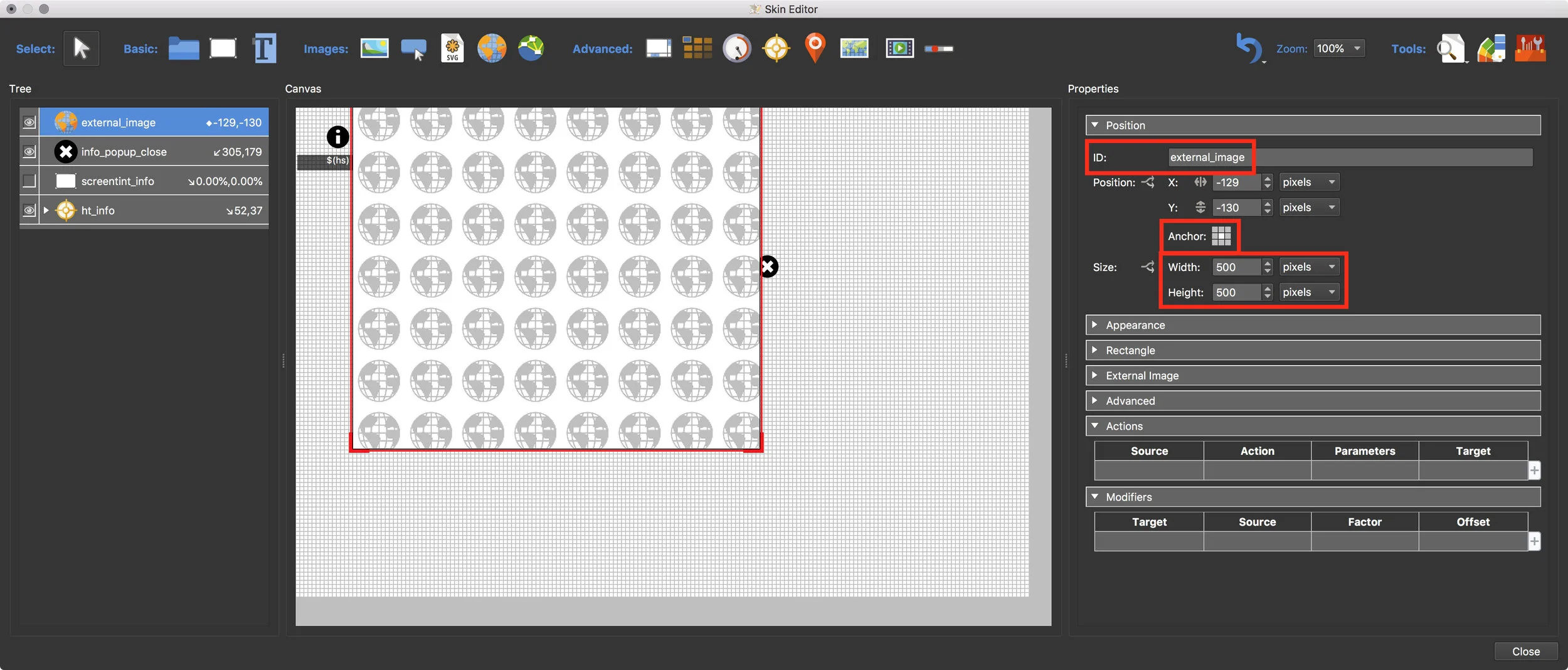Click the ID field external_image
1568x670 pixels.
coord(1350,157)
